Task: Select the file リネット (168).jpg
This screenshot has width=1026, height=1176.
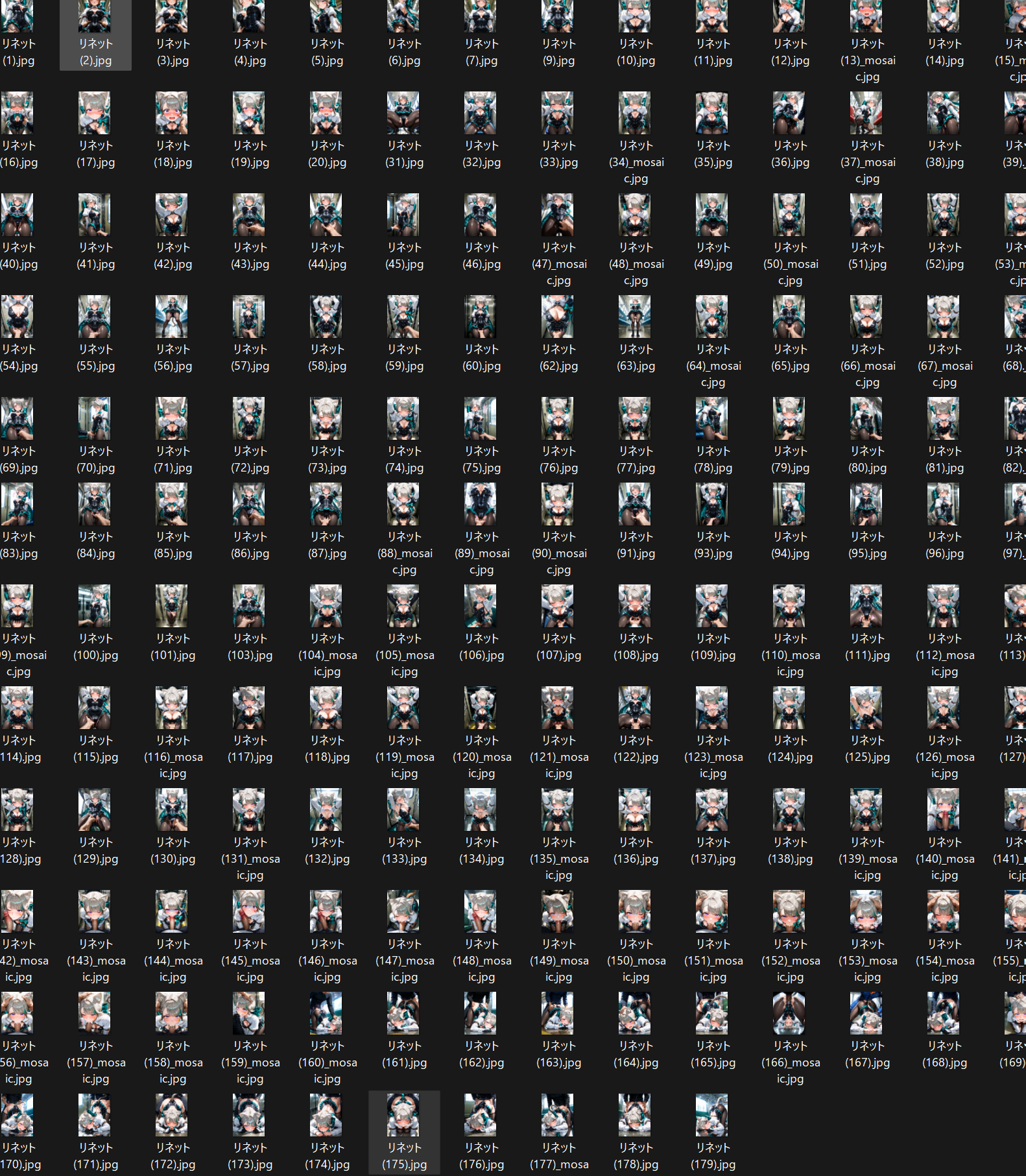Action: 944,1030
